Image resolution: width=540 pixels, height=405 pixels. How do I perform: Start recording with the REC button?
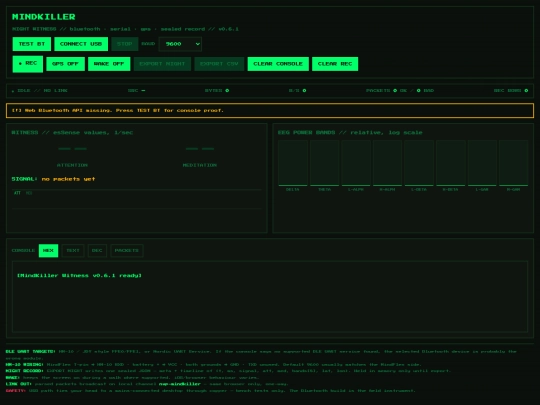click(x=28, y=64)
